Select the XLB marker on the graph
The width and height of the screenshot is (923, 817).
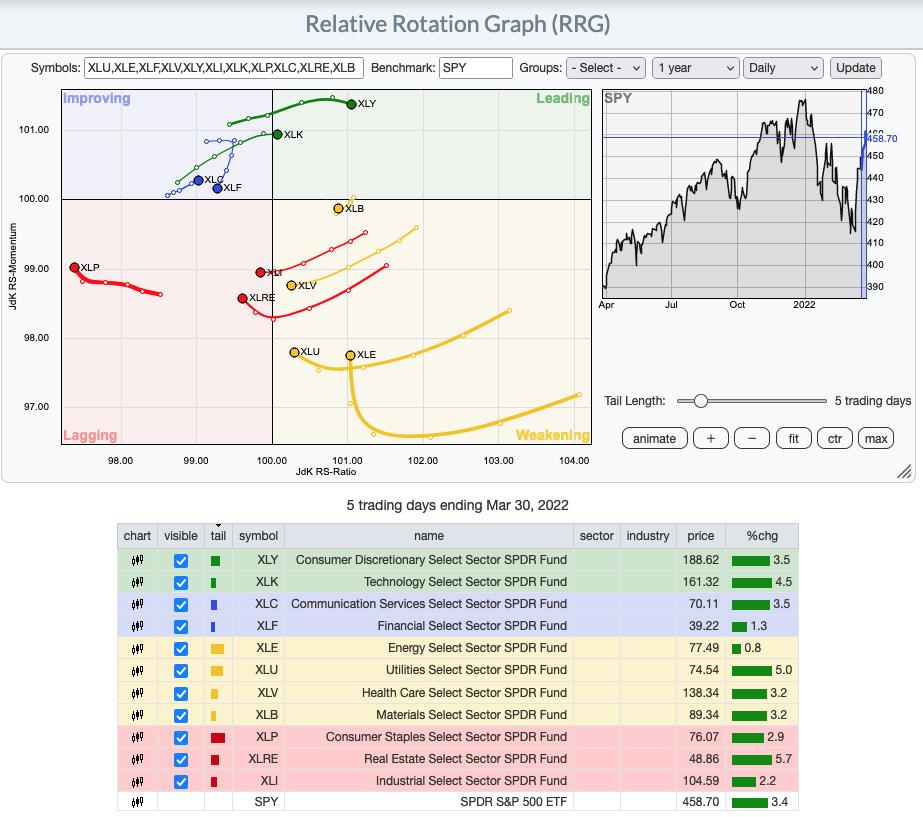pyautogui.click(x=338, y=208)
